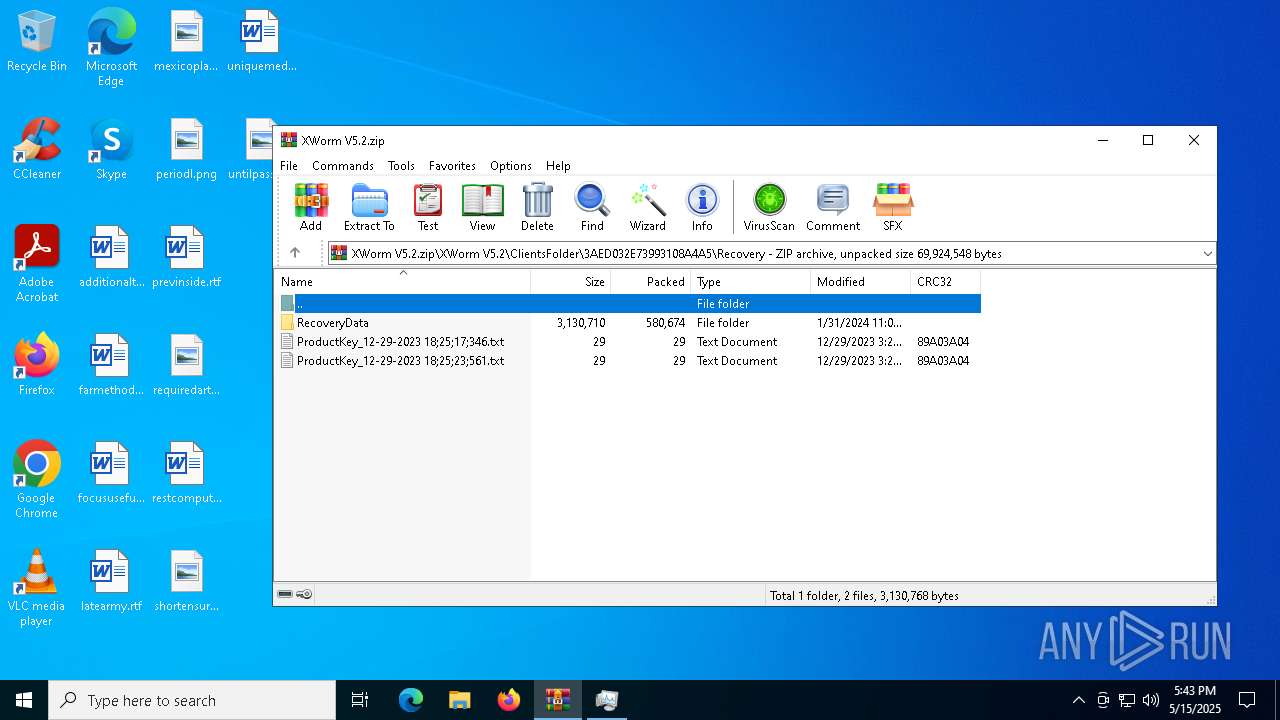Screen dimensions: 1280x720
Task: Sort by the Packed column header
Action: [x=651, y=282]
